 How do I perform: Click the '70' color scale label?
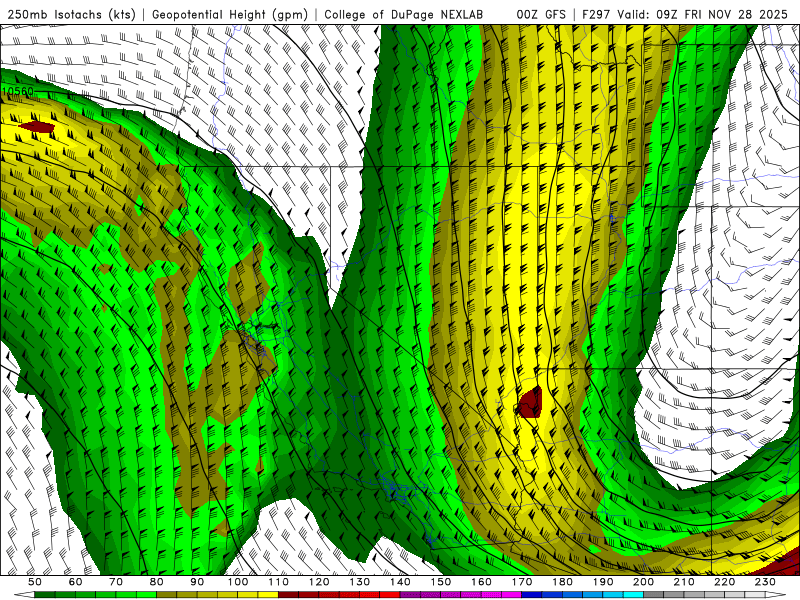116,582
